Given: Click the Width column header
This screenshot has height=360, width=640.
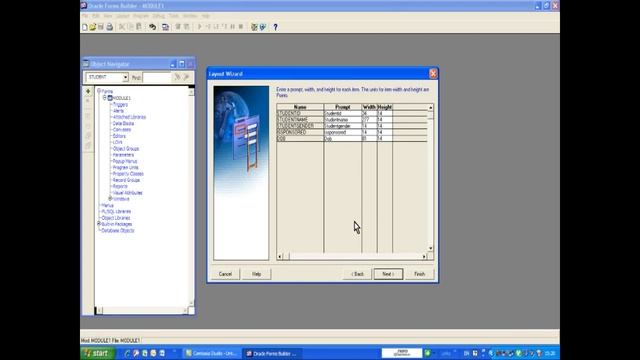Looking at the screenshot, I should (369, 107).
